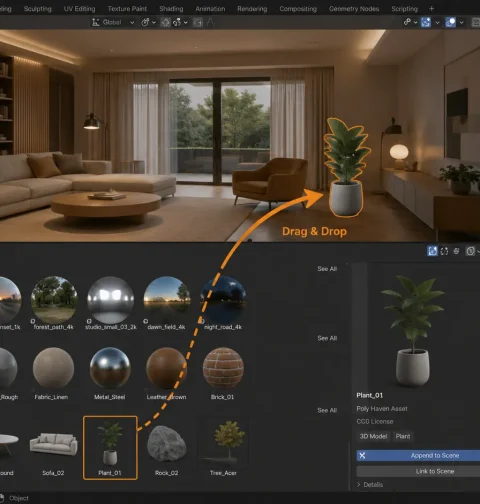
Task: Click the 3D Model tag
Action: 373,436
